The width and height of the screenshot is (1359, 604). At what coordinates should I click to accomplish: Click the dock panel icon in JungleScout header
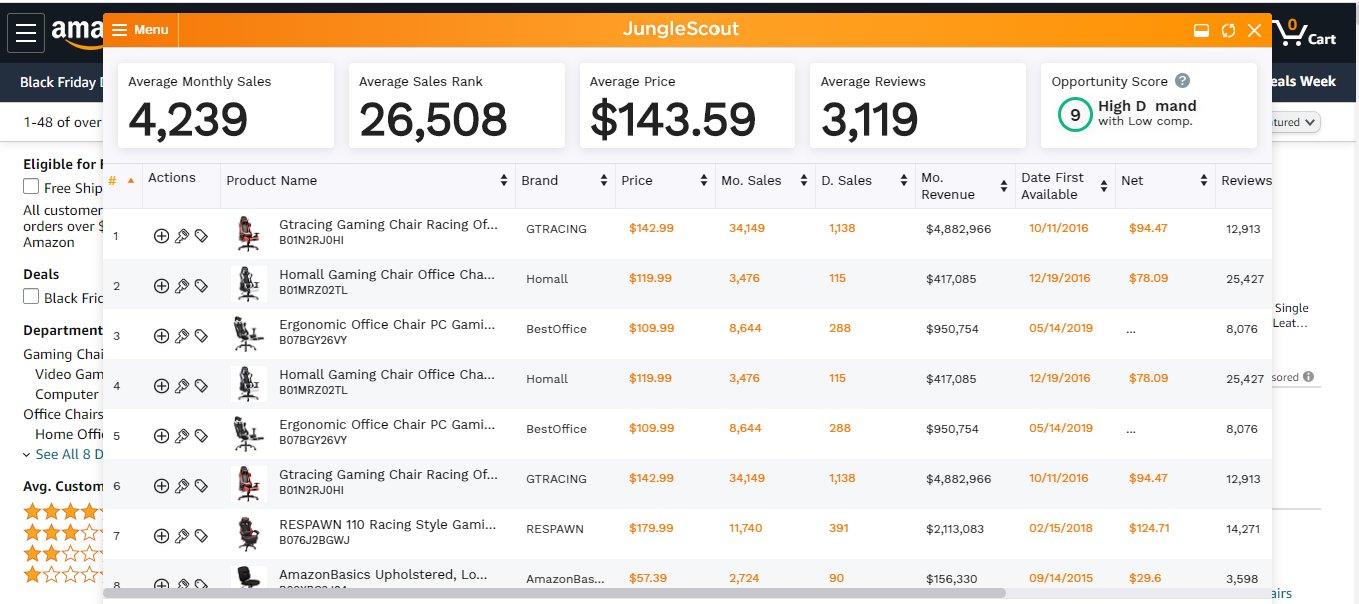[x=1202, y=31]
